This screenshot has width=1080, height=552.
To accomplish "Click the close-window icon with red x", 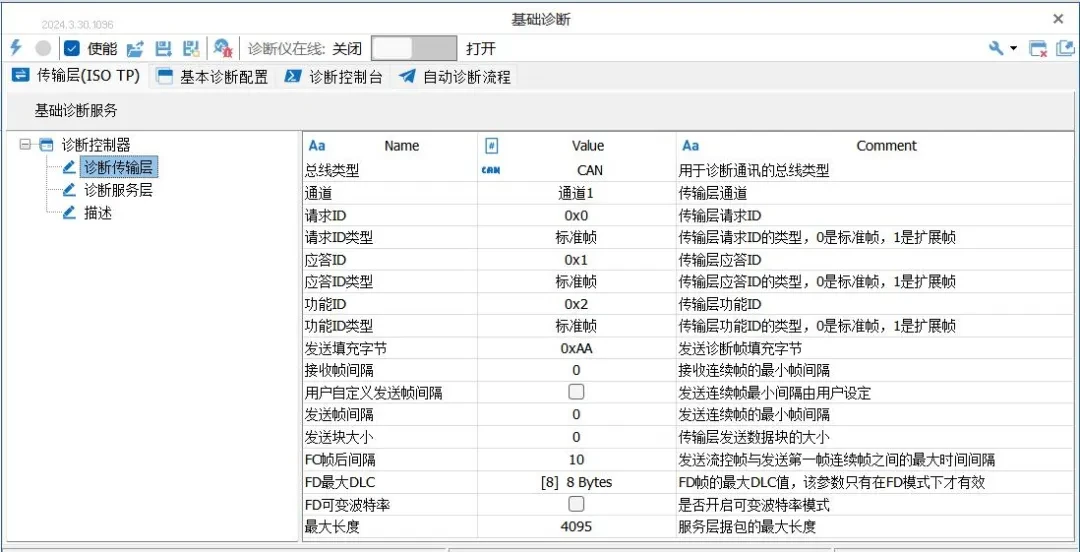I will tap(1038, 48).
